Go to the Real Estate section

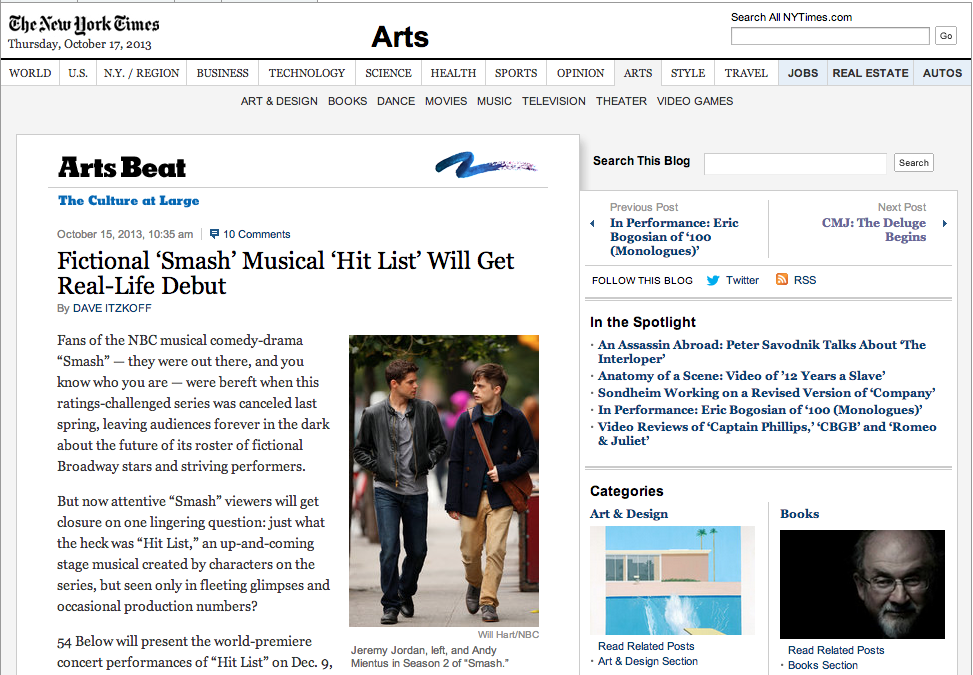pos(870,73)
